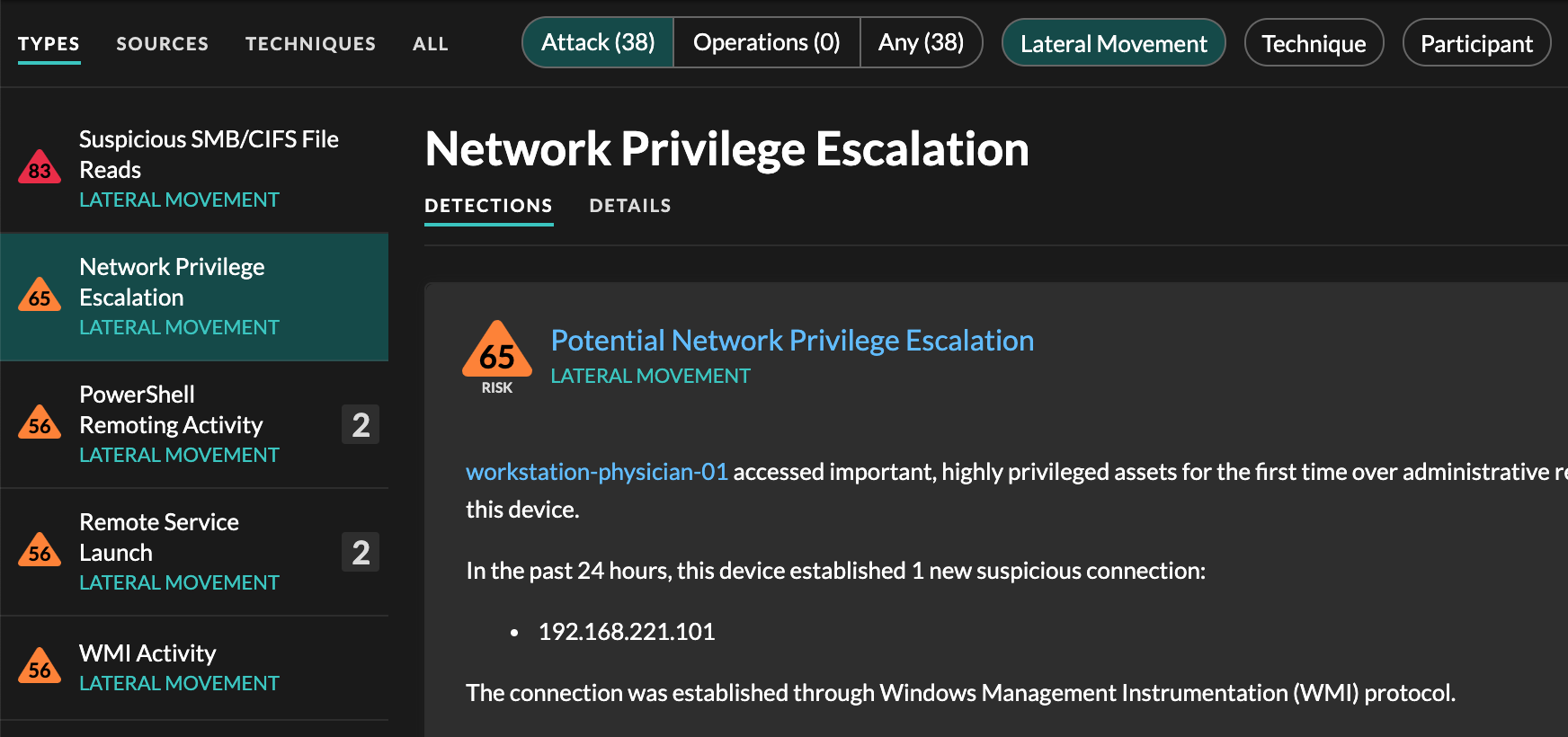Open the Lateral Movement category dropdown

coord(1113,43)
